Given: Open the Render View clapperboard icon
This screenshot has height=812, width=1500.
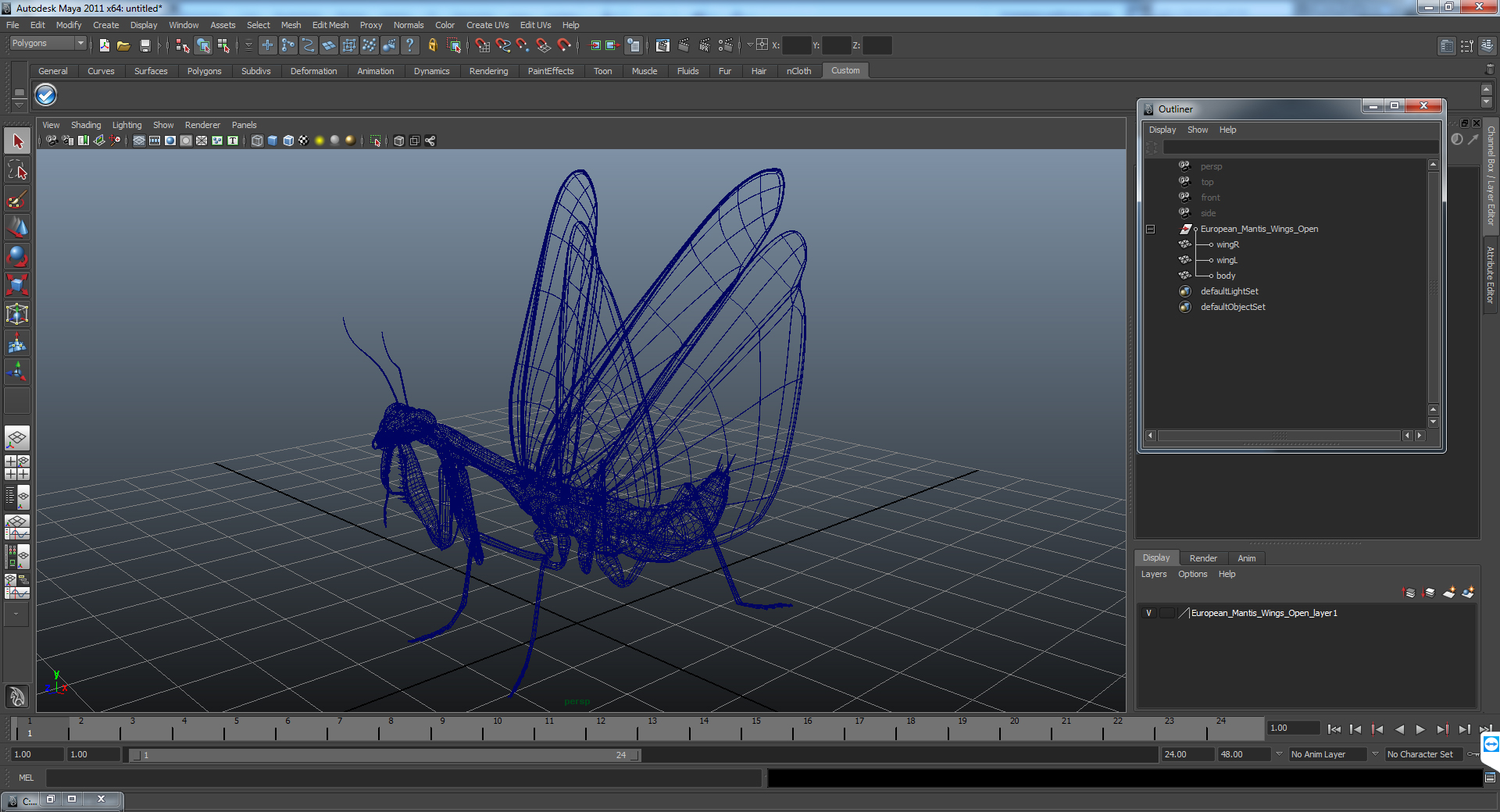Looking at the screenshot, I should click(662, 45).
